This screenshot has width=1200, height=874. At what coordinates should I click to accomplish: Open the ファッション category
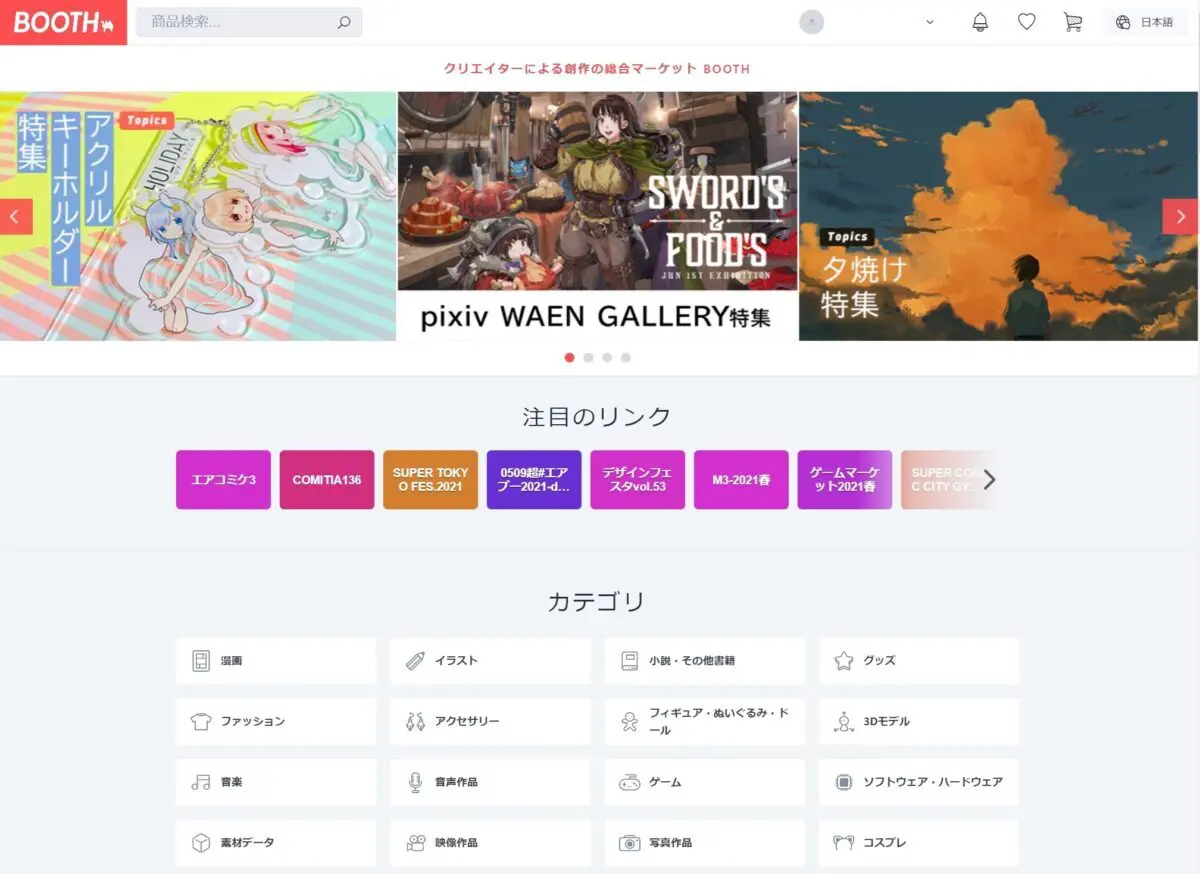pos(276,721)
